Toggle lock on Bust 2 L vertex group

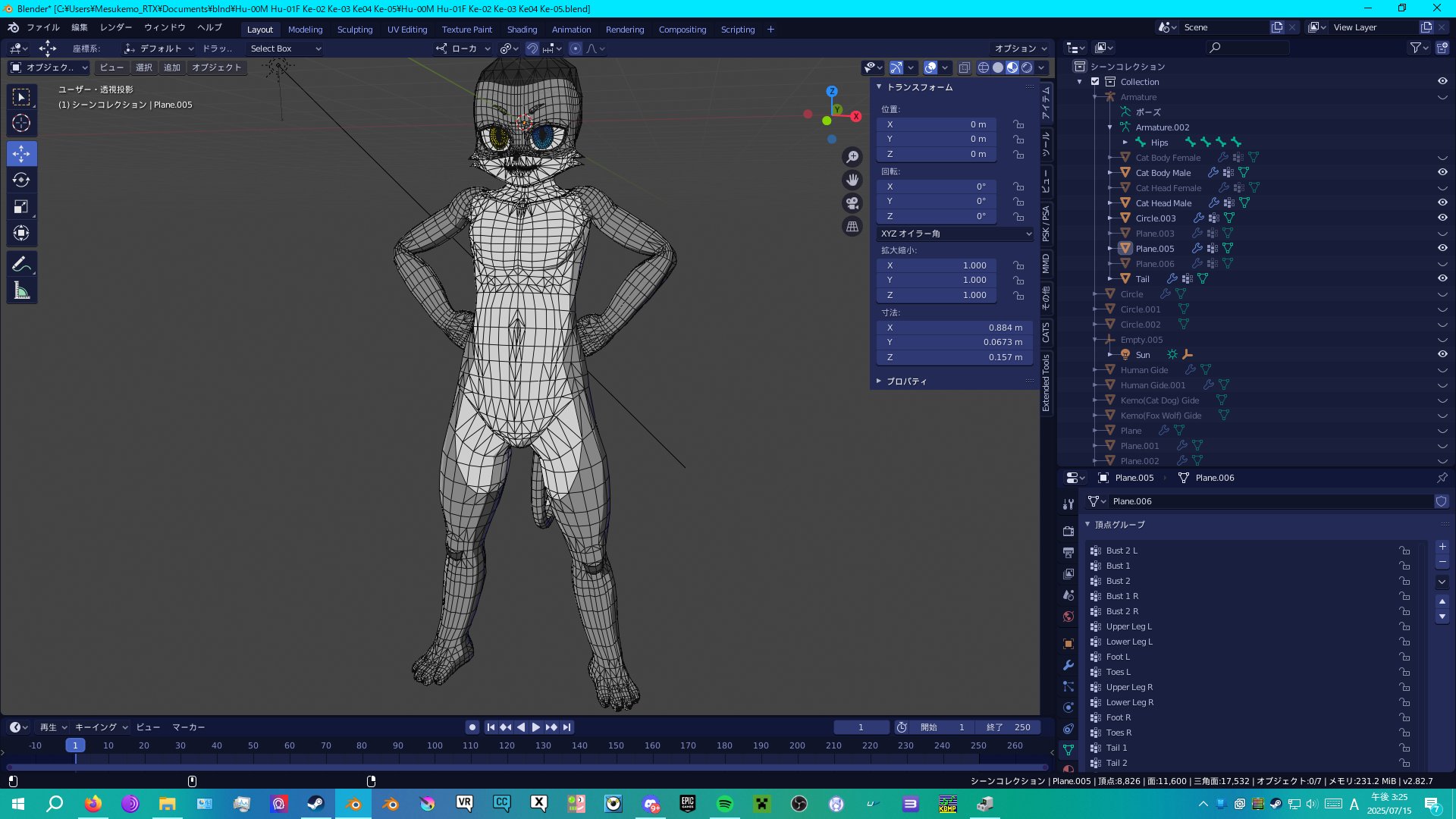1404,551
